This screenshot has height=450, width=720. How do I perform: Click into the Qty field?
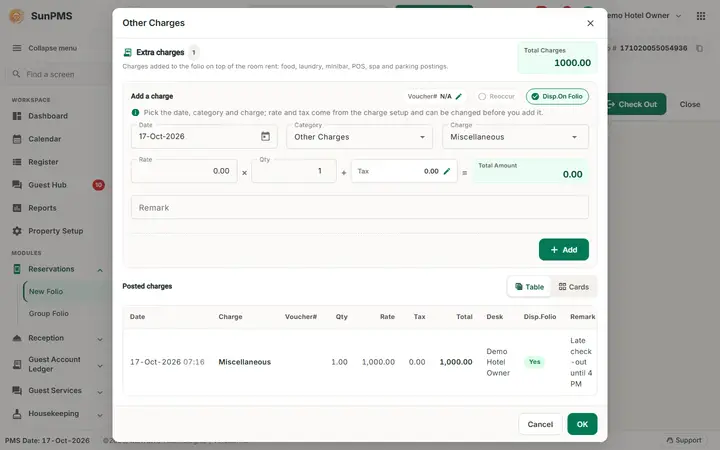click(294, 171)
